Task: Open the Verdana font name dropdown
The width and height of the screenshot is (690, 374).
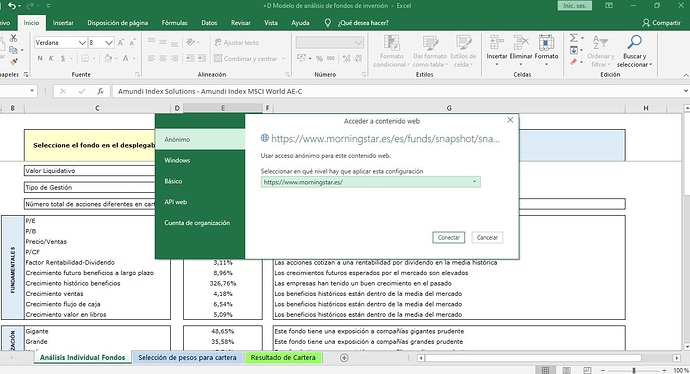Action: [x=82, y=43]
